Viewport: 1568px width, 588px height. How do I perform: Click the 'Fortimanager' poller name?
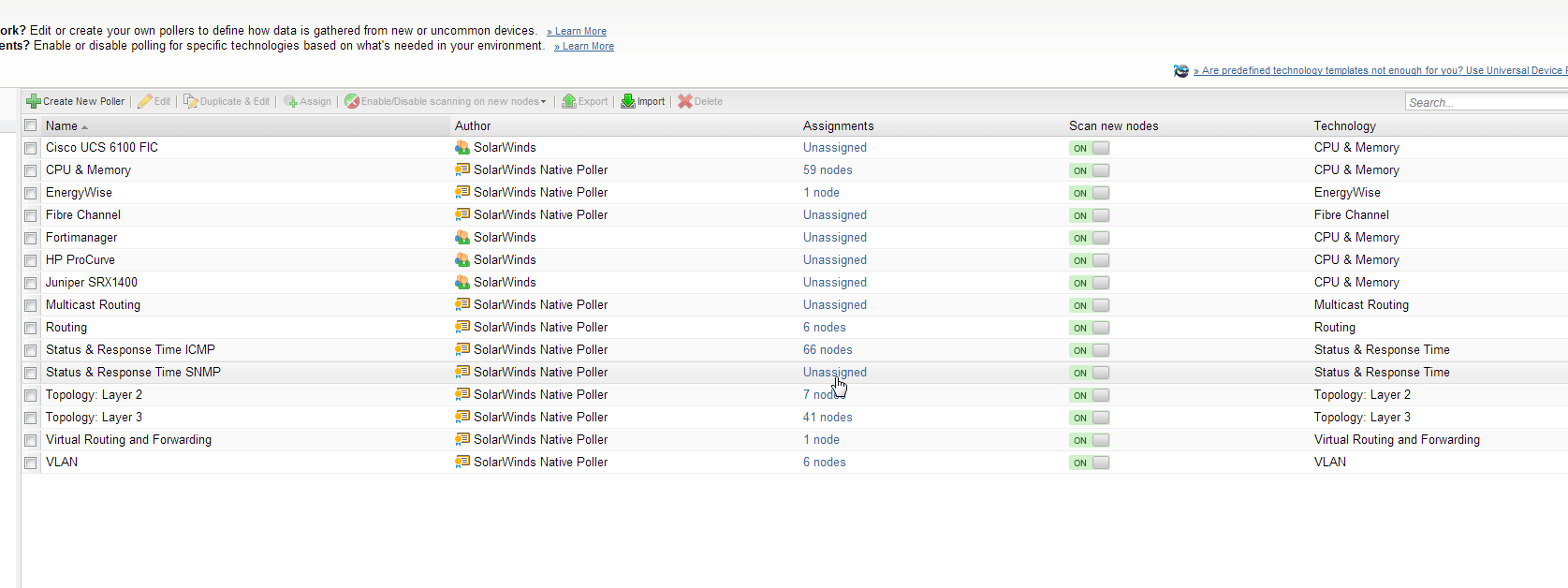(81, 237)
